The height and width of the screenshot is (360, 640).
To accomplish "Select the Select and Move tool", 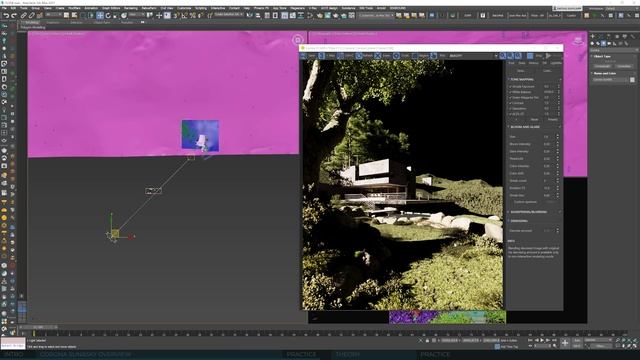I will [x=100, y=16].
